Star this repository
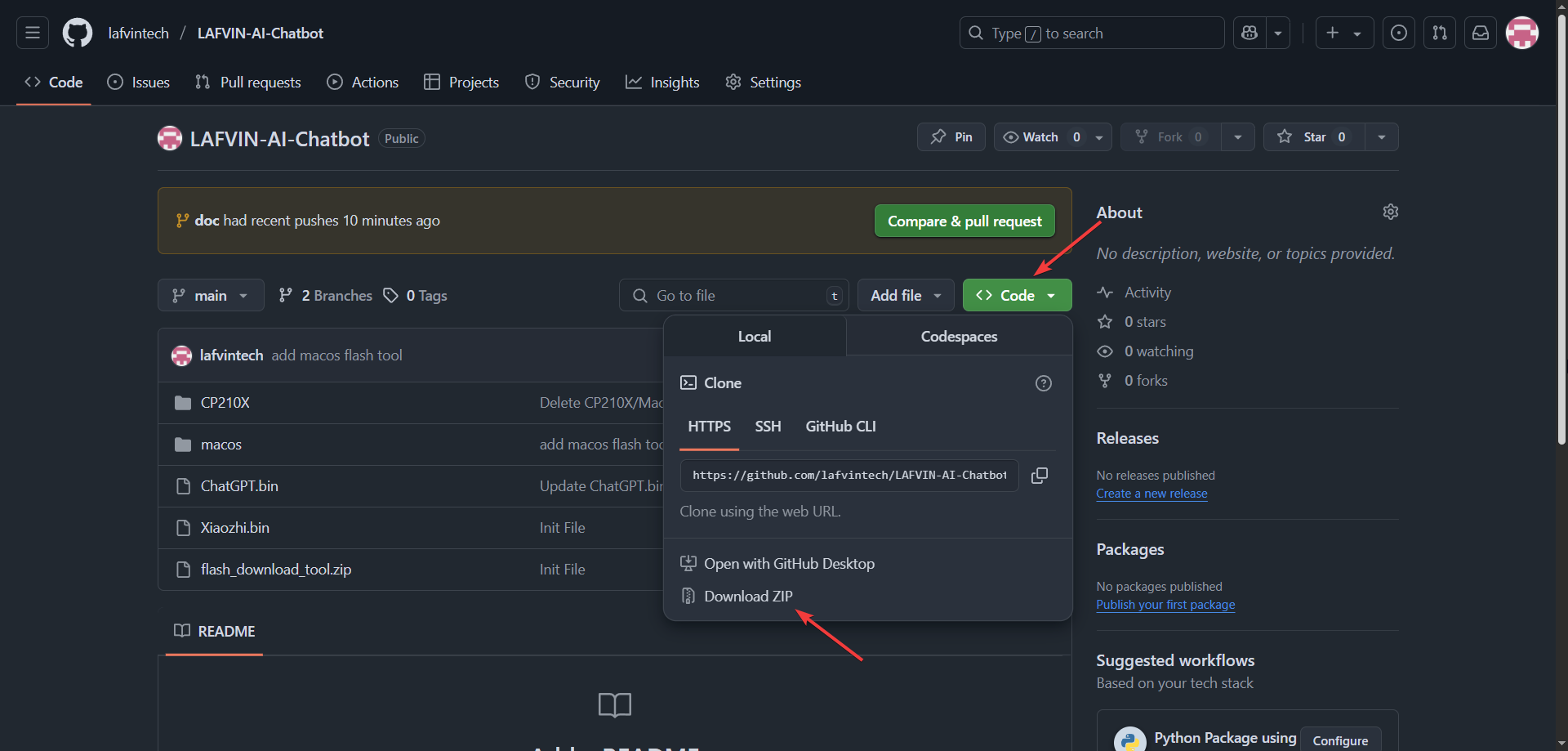 [x=1314, y=137]
